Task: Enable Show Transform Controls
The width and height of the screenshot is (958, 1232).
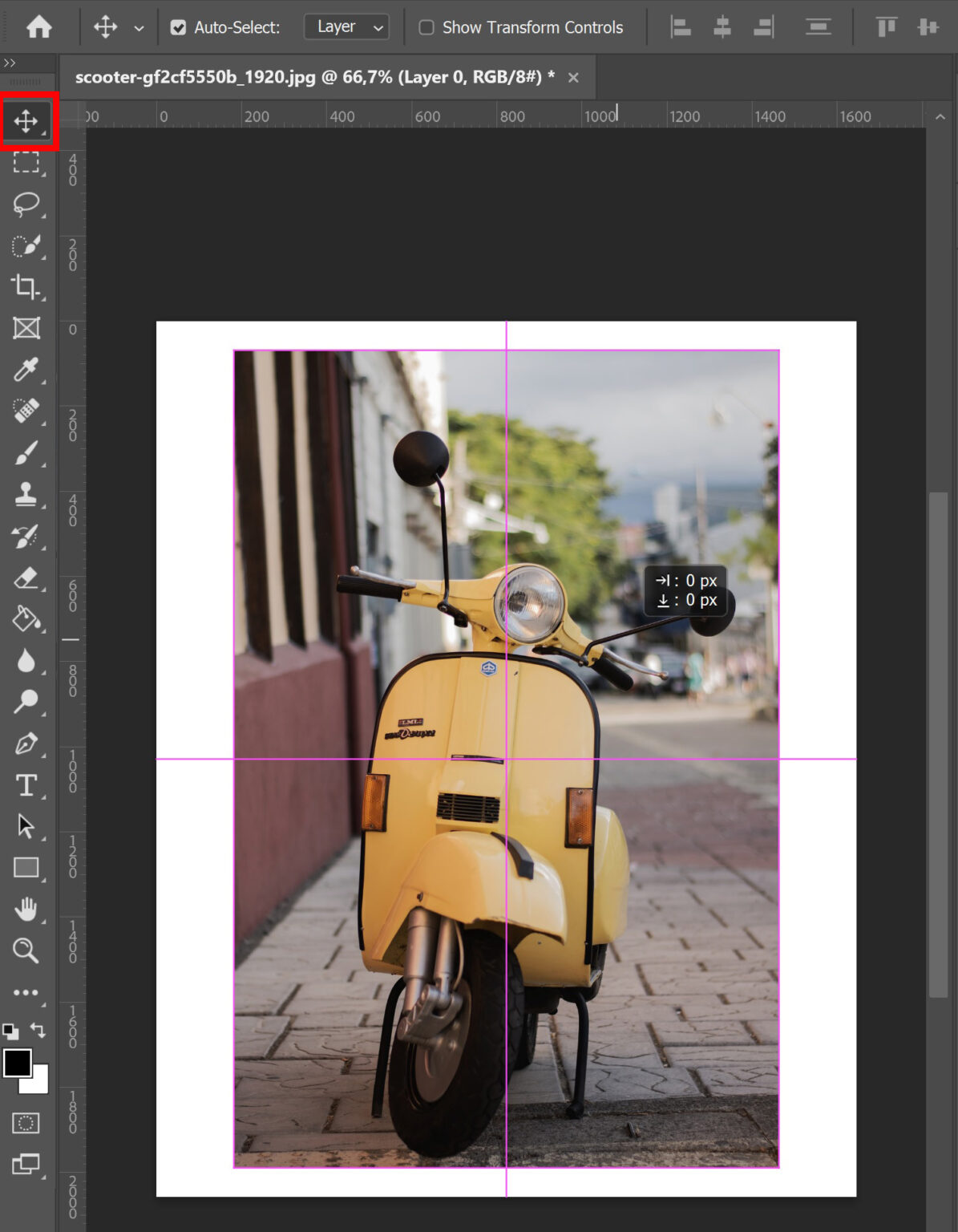Action: [426, 26]
